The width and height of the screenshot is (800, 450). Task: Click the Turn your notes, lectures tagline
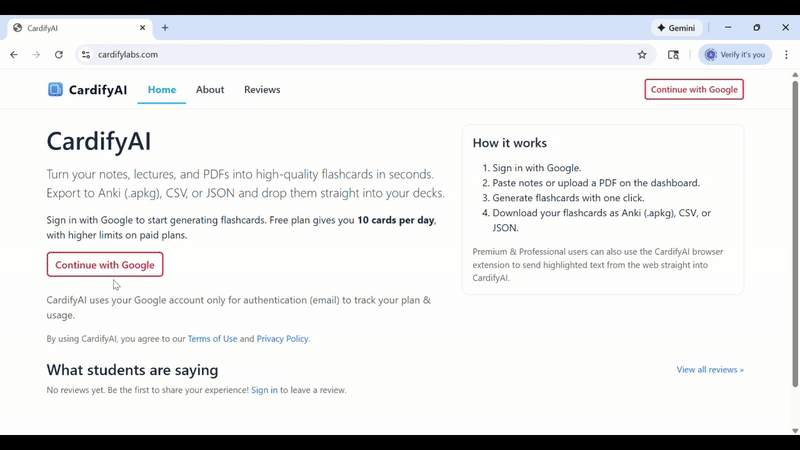[245, 183]
